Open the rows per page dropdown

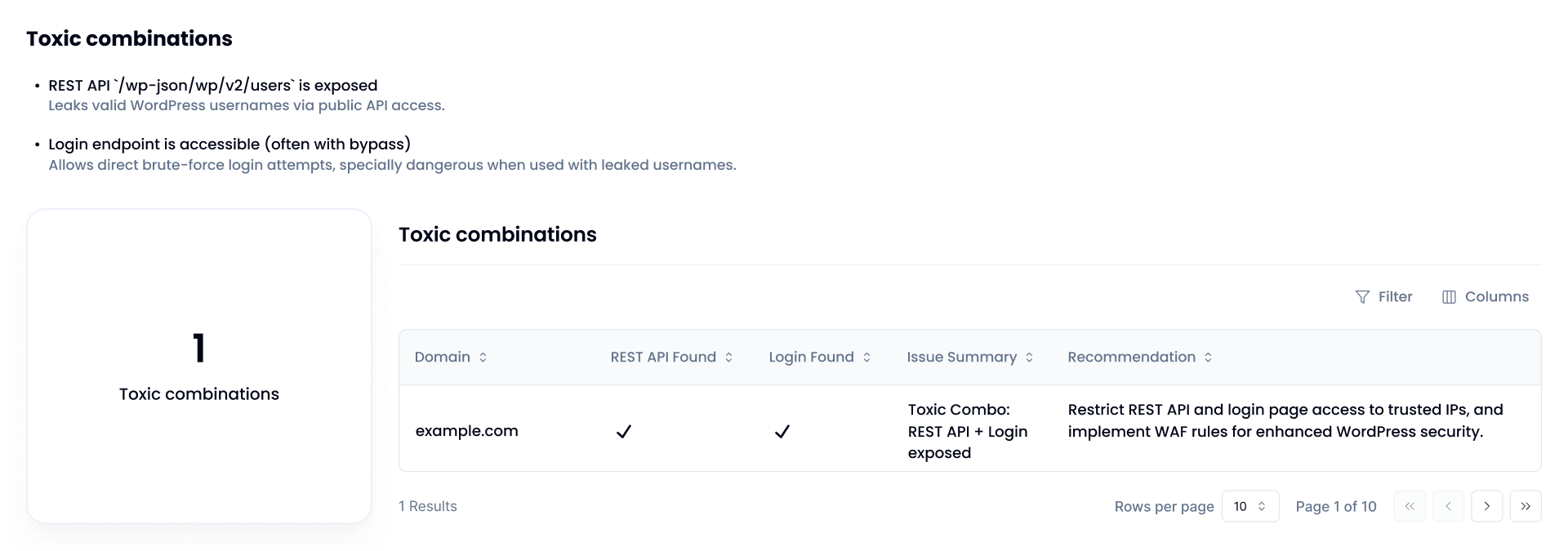(x=1249, y=506)
